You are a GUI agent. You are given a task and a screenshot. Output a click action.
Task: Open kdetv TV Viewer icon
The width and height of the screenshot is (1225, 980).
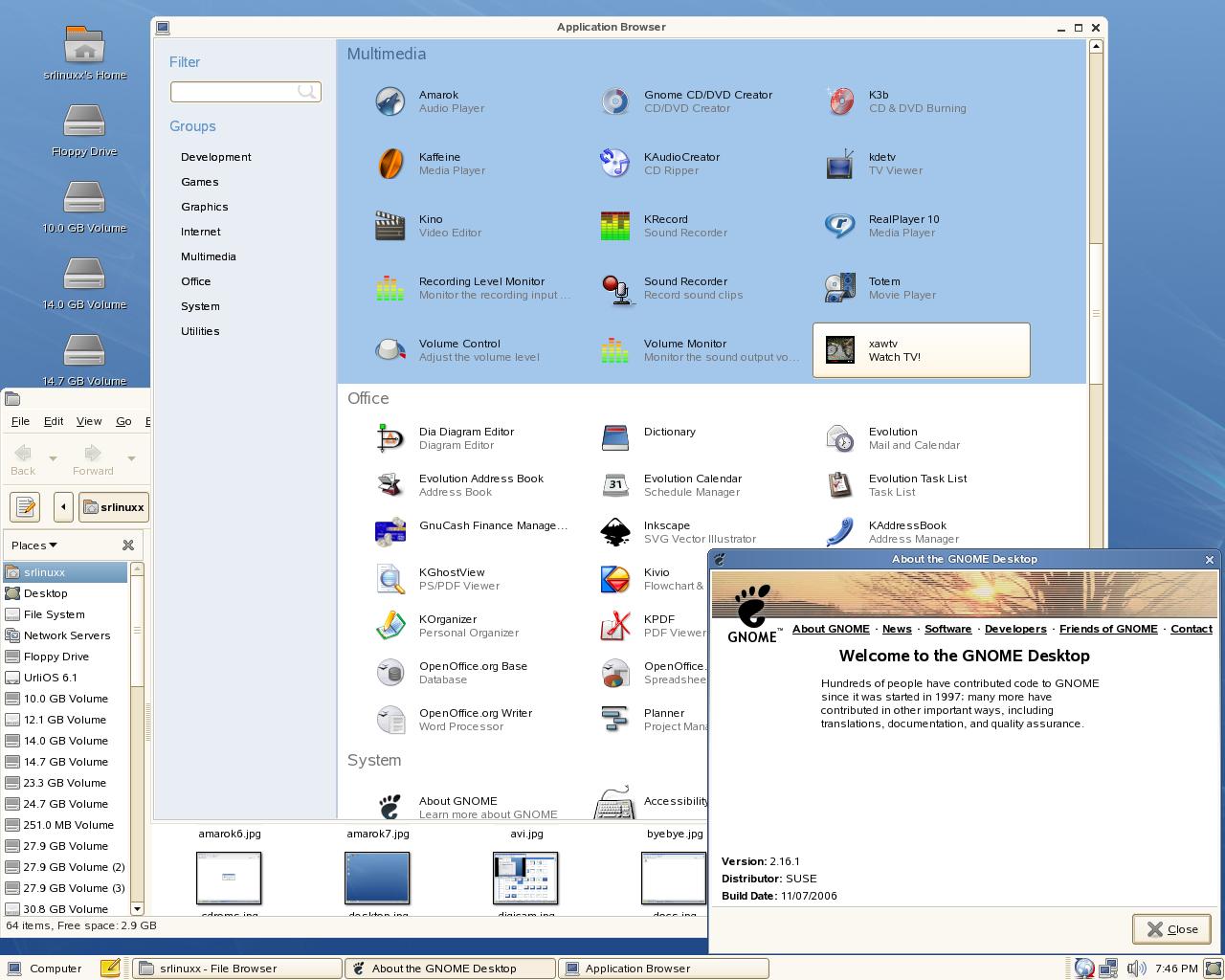tap(839, 164)
